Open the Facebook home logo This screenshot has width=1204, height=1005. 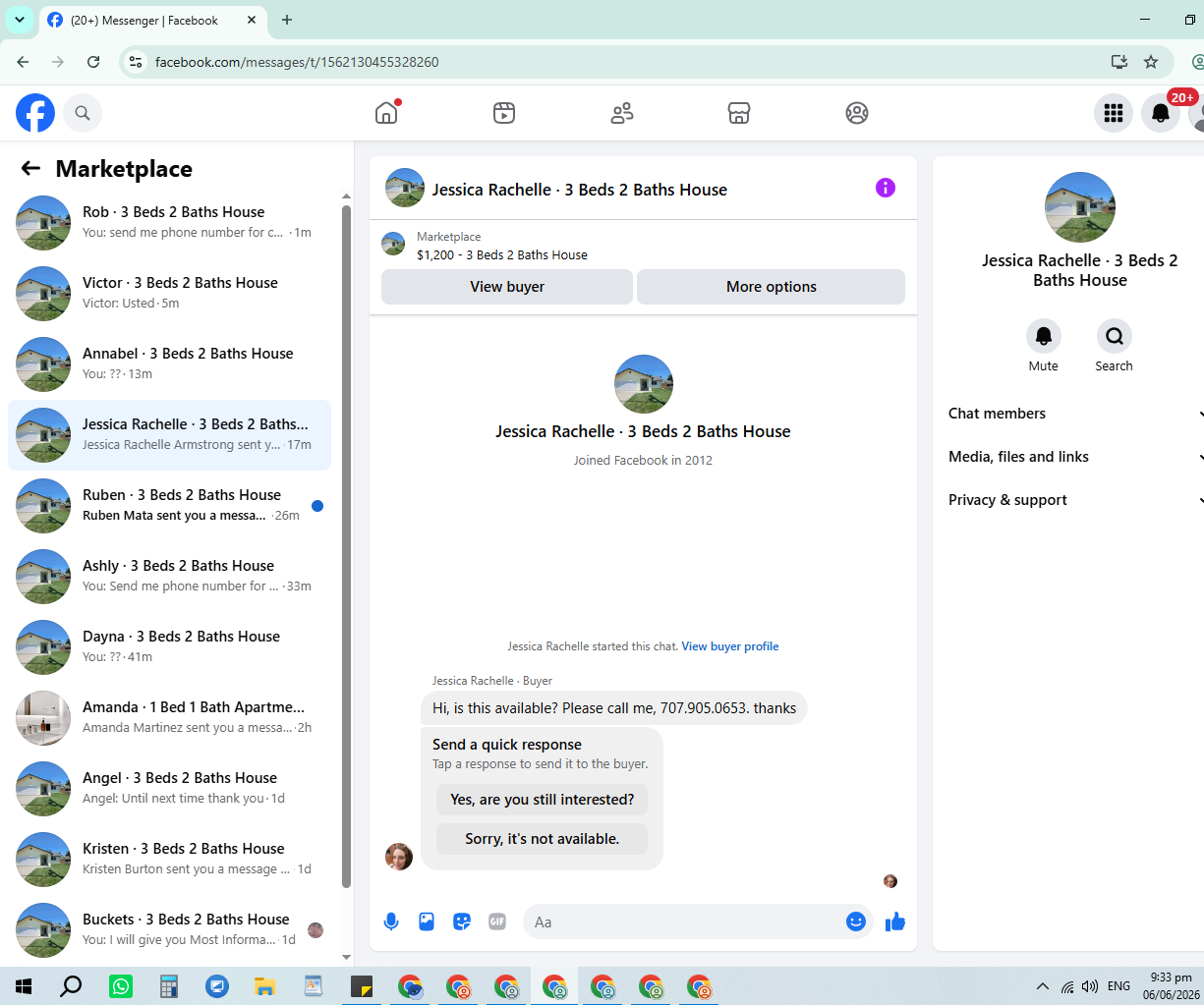(35, 113)
